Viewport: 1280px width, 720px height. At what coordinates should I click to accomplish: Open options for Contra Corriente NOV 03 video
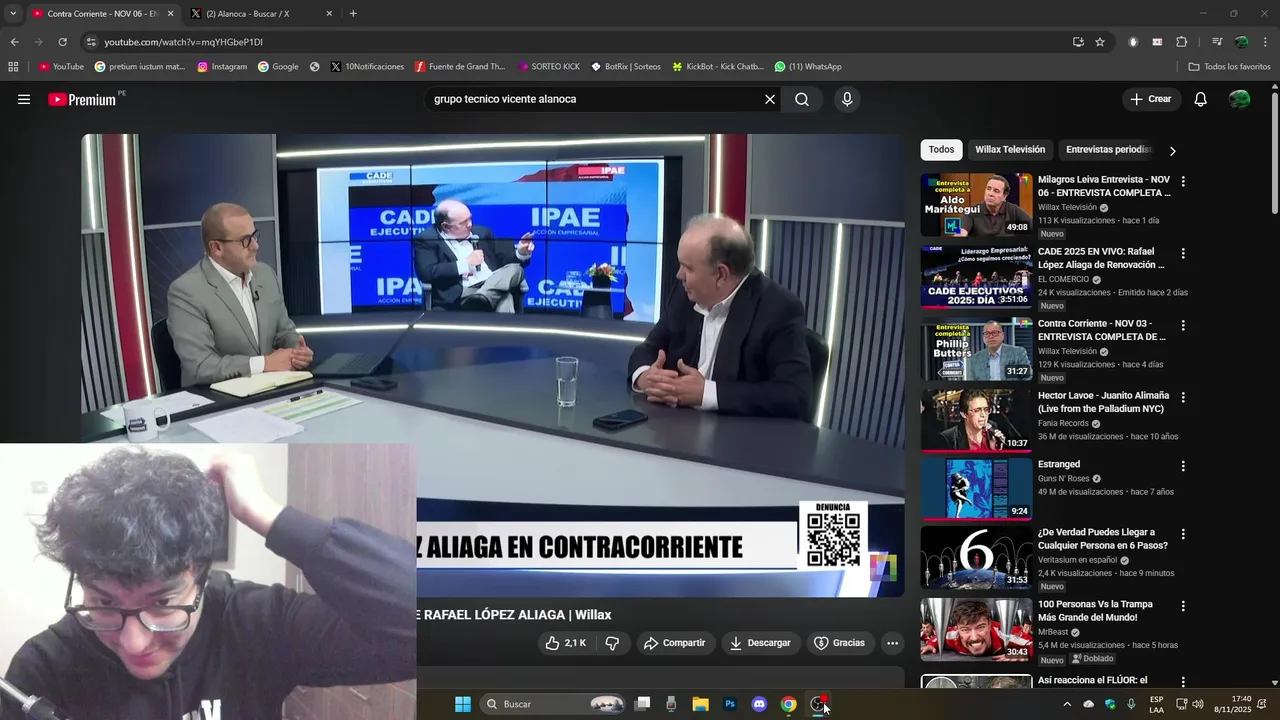click(x=1183, y=326)
